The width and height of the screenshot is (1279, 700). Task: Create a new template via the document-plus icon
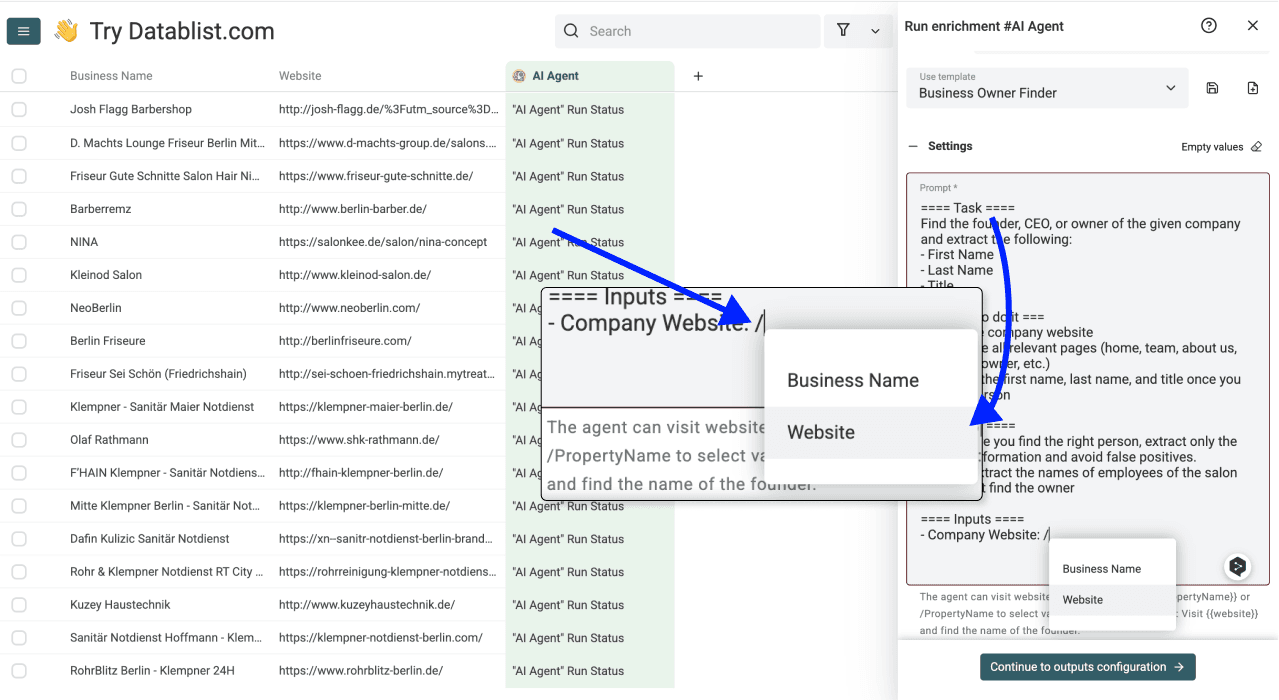point(1252,88)
